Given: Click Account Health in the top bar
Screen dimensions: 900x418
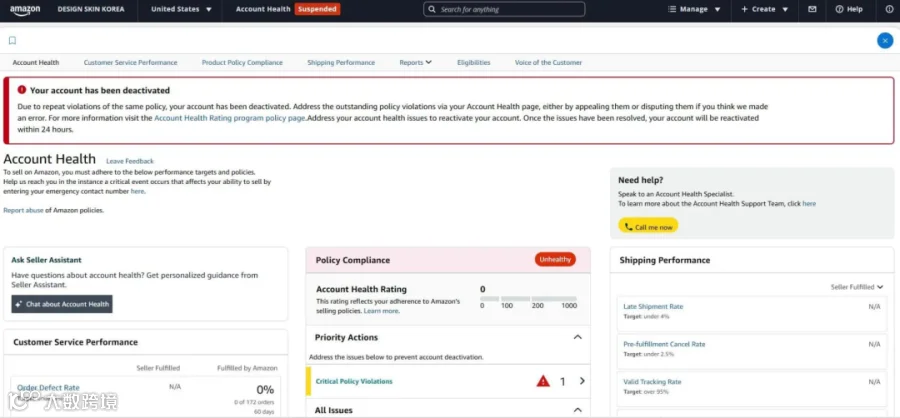Looking at the screenshot, I should pyautogui.click(x=263, y=9).
